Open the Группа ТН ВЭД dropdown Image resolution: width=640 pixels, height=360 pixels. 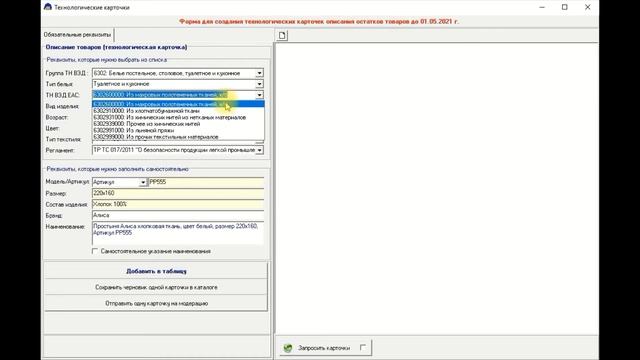pyautogui.click(x=259, y=73)
